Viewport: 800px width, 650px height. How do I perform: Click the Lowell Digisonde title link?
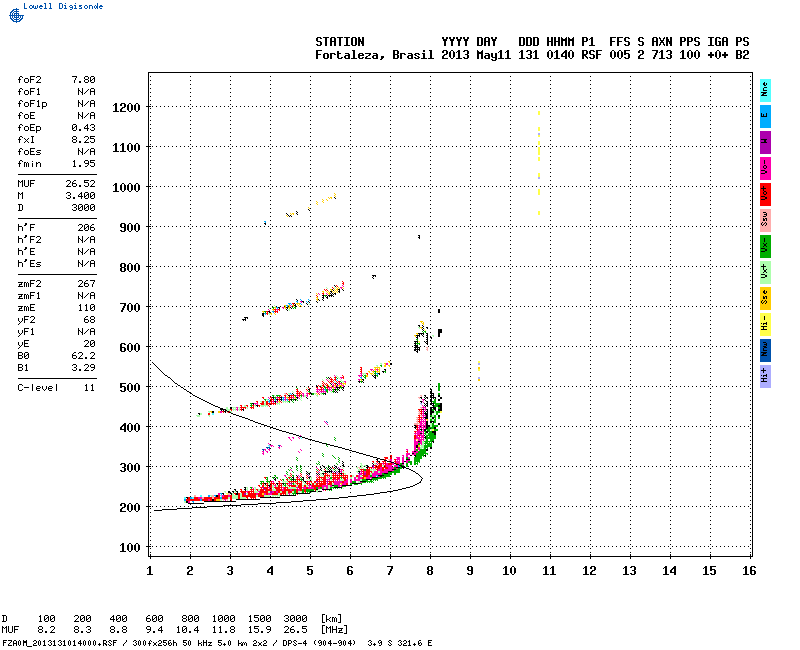(x=63, y=6)
